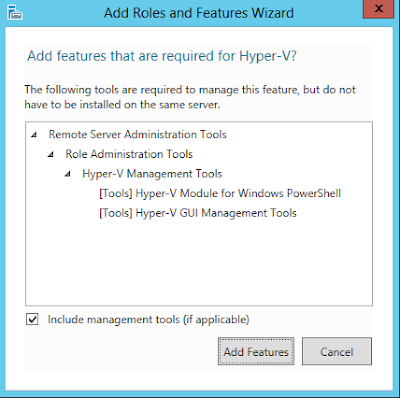Uncheck Include management tools checkbox
Screen dimensions: 400x398
[32, 319]
